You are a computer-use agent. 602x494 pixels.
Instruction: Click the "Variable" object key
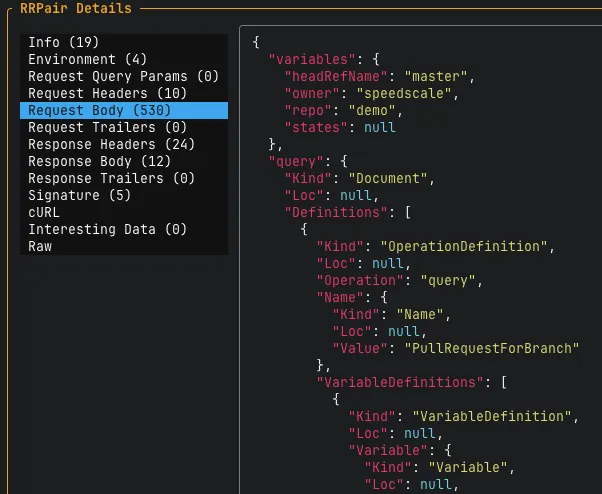click(x=388, y=450)
